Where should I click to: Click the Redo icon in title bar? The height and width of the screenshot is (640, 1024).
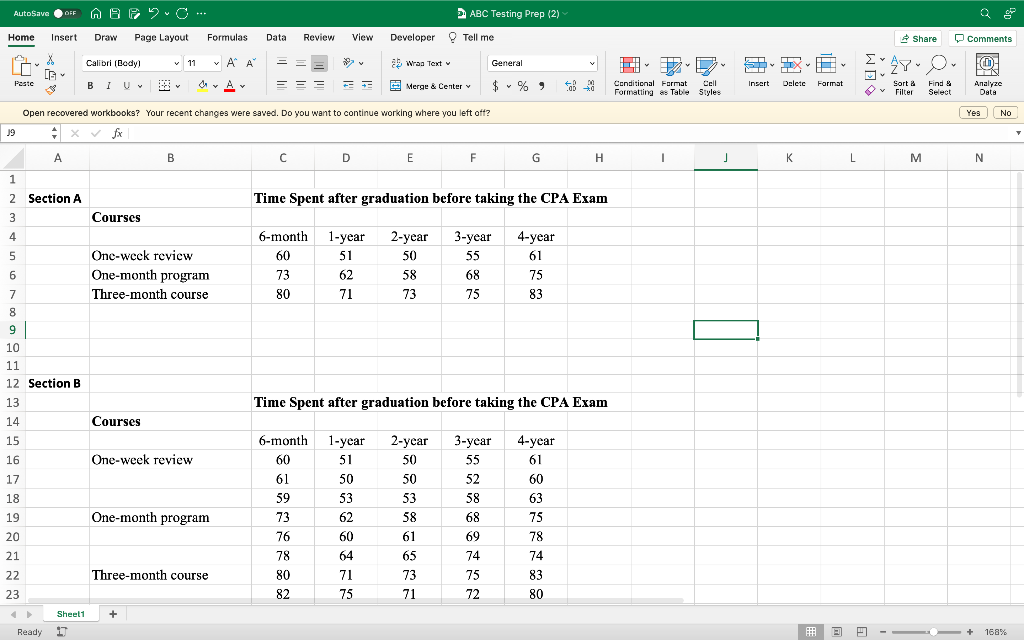[182, 13]
